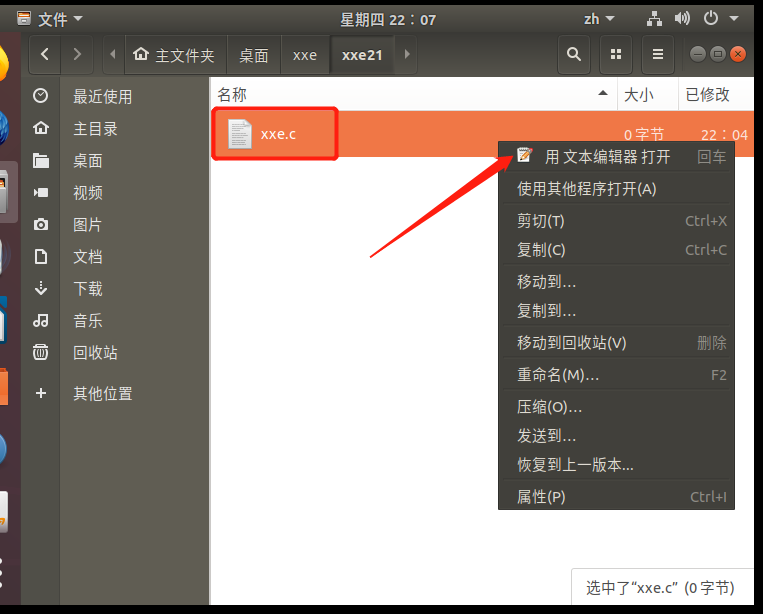Select 压缩(O)… in the context menu
763x614 pixels.
(x=617, y=407)
